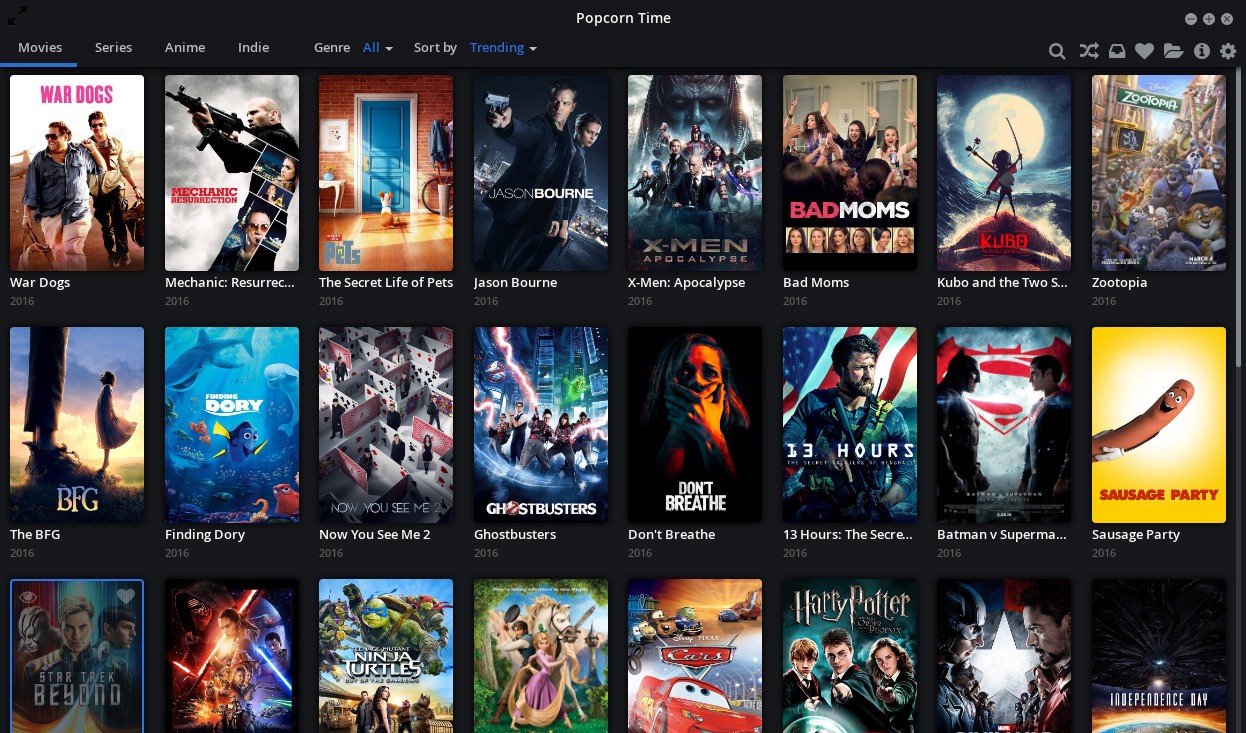Click the "2016" year under Zootopia
Screen dimensions: 1246x733
click(1104, 301)
